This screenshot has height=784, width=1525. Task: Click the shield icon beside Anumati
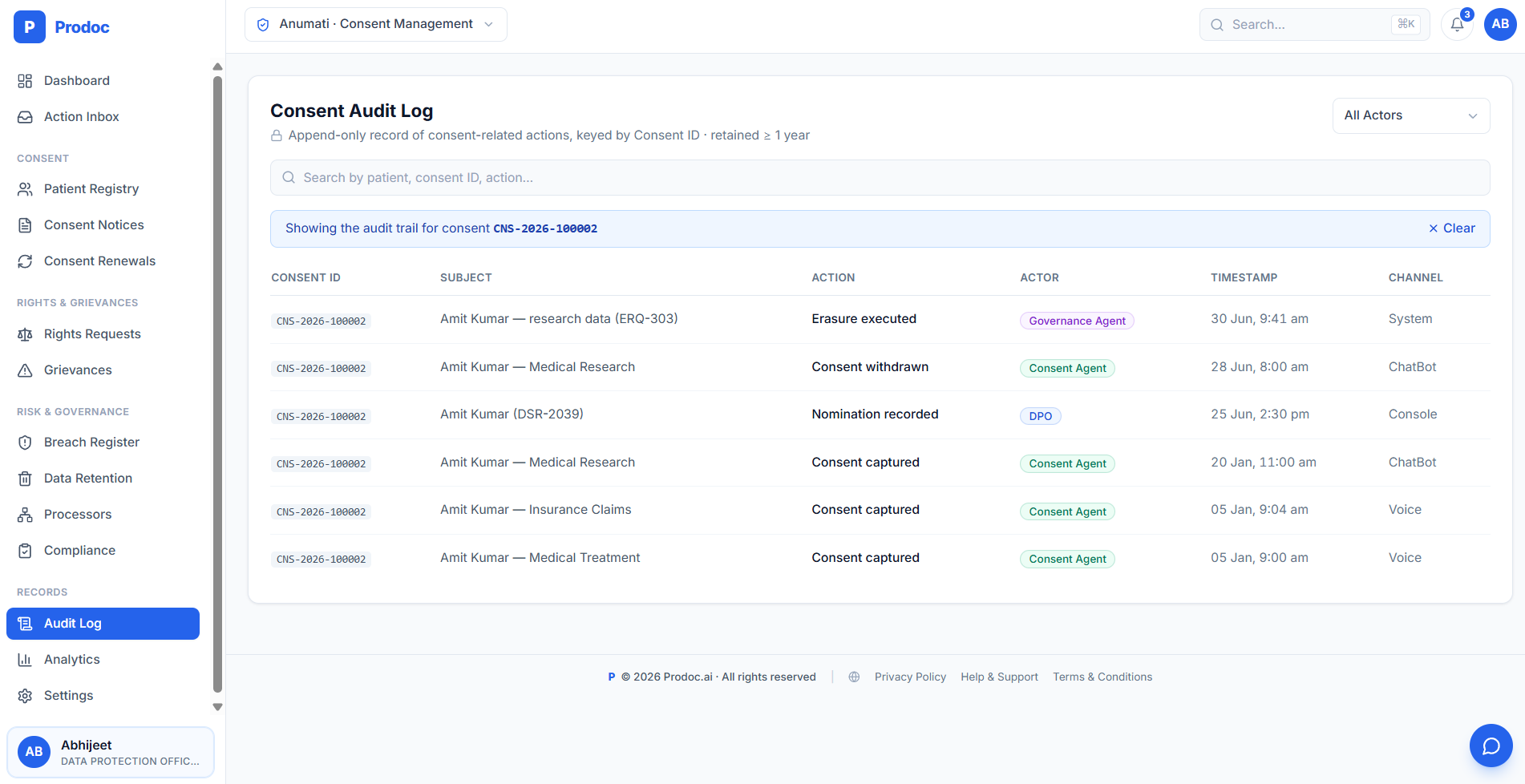[x=263, y=25]
